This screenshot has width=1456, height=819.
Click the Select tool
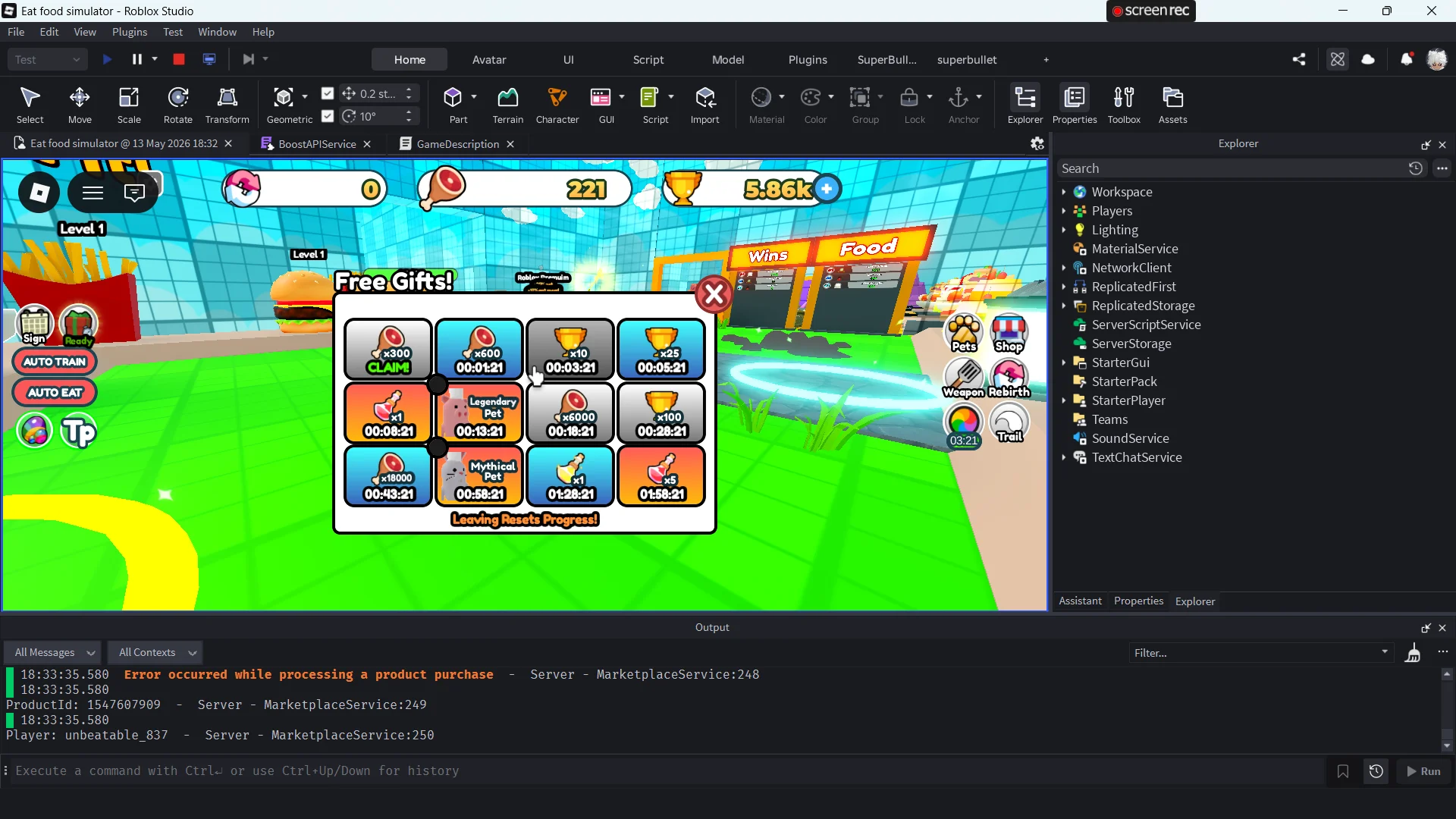30,105
